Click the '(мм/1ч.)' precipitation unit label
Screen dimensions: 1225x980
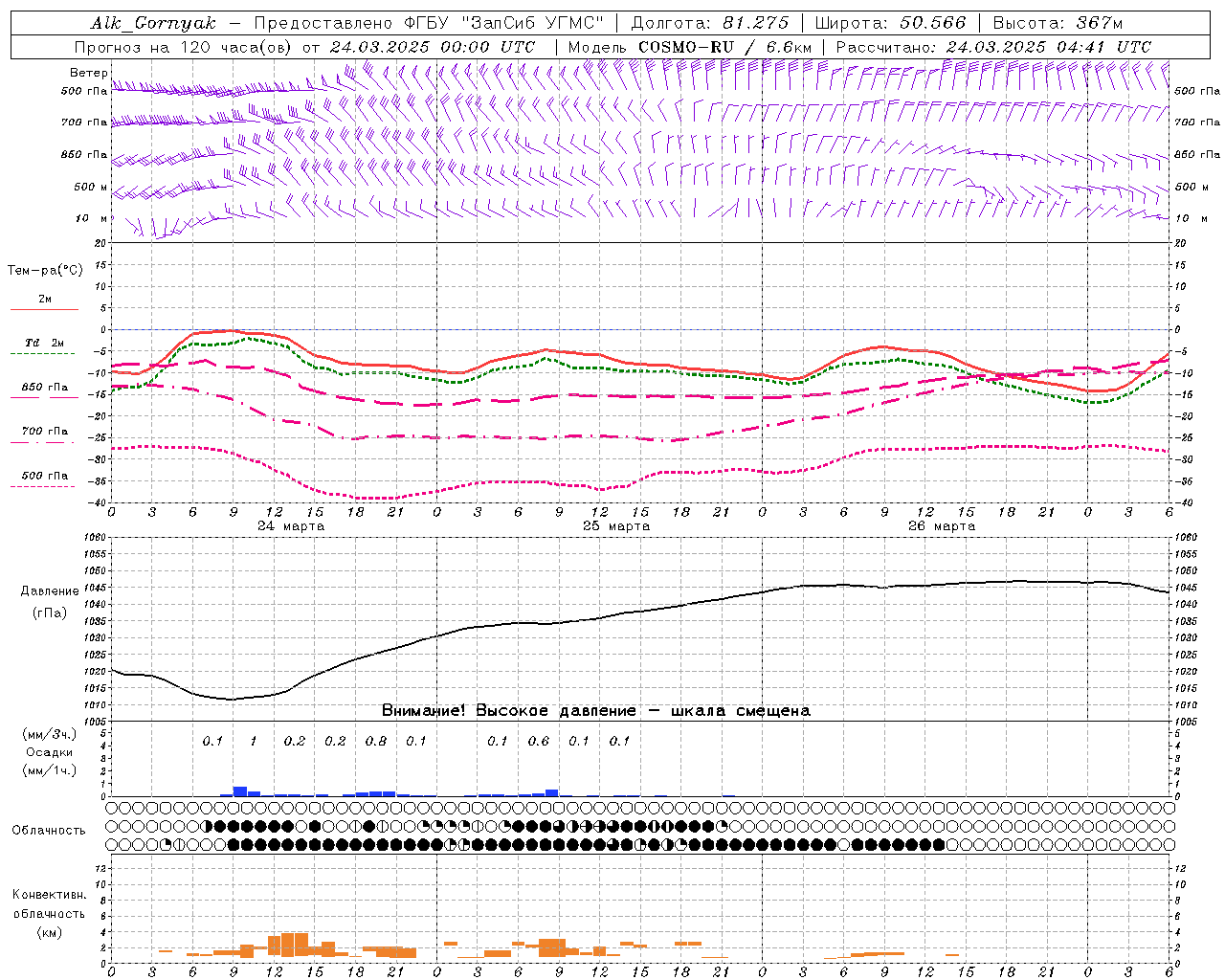(50, 770)
